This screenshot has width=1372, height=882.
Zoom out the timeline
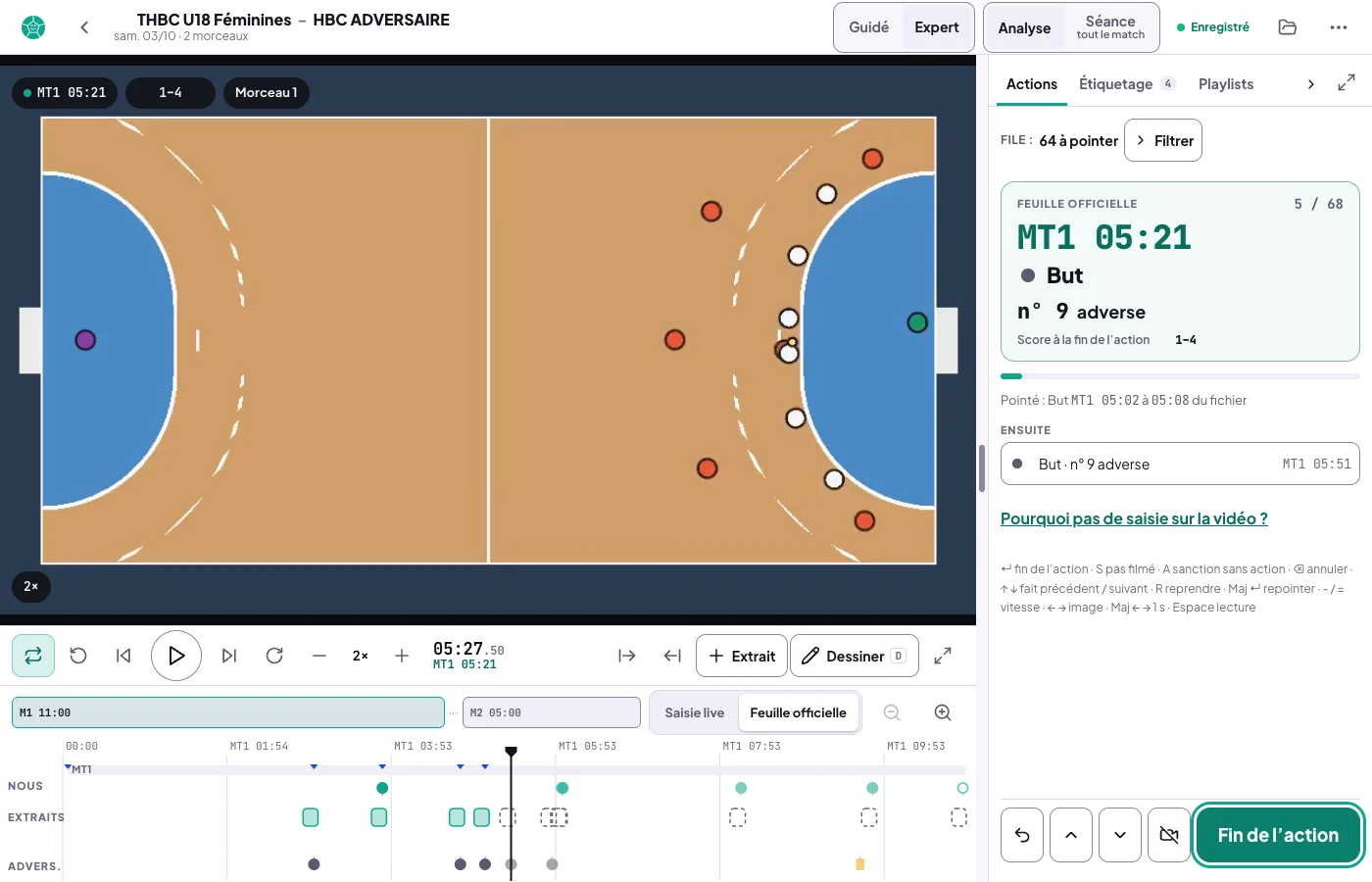click(892, 712)
